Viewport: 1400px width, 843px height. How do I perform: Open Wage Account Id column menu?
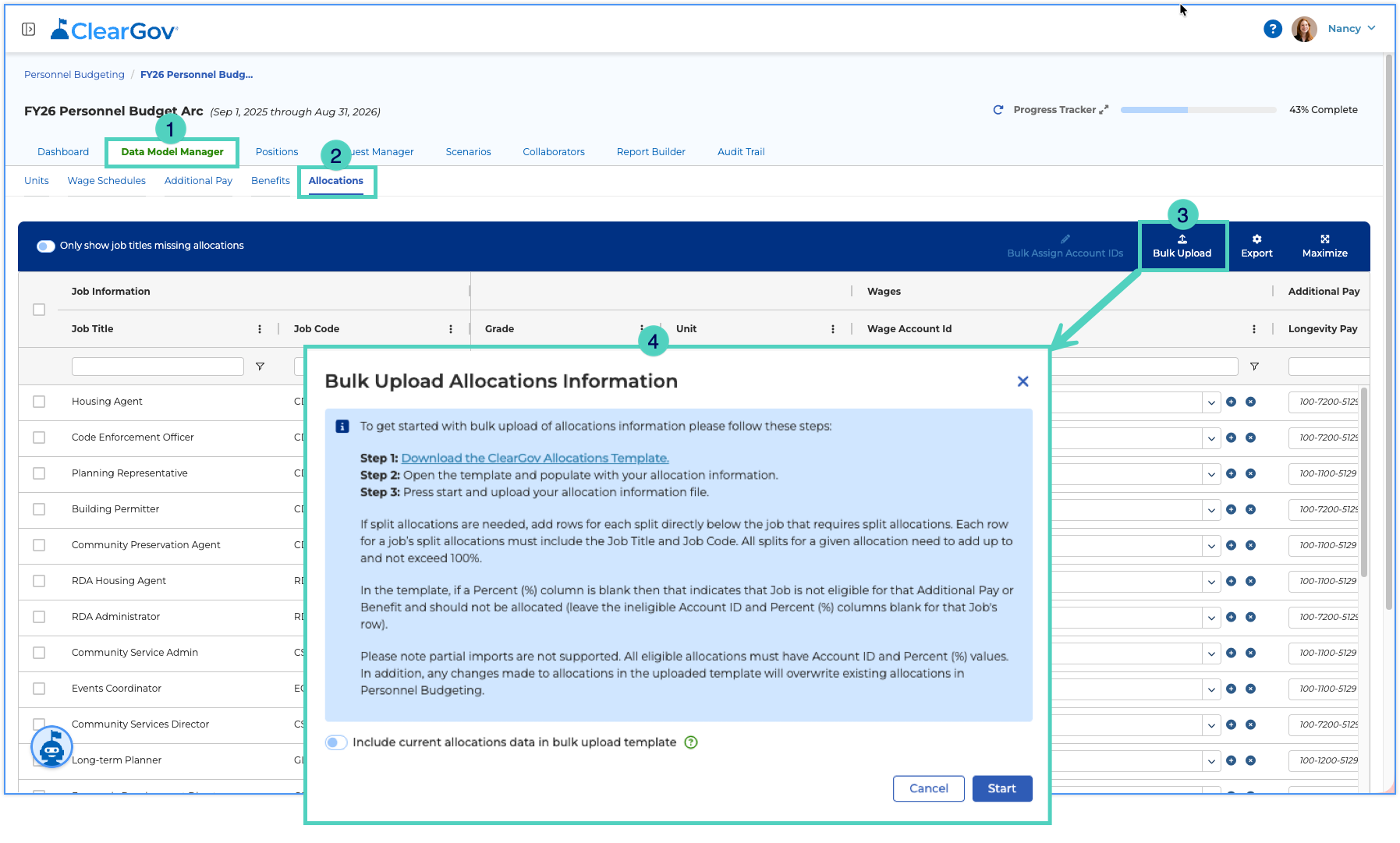coord(1254,329)
